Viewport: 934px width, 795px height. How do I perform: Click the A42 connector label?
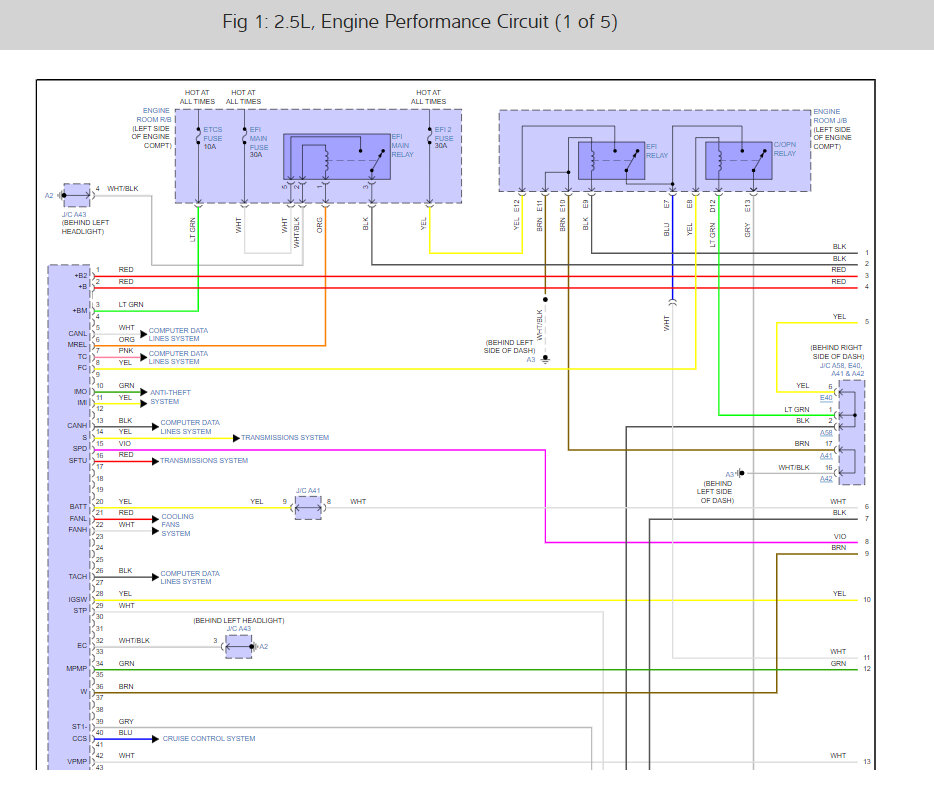pos(826,479)
